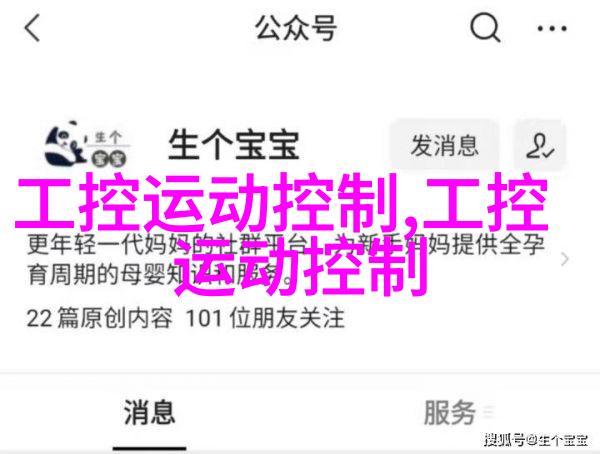Screen dimensions: 600x454
Task: Open the panda avatar of 生个宝宝
Action: pyautogui.click(x=87, y=145)
